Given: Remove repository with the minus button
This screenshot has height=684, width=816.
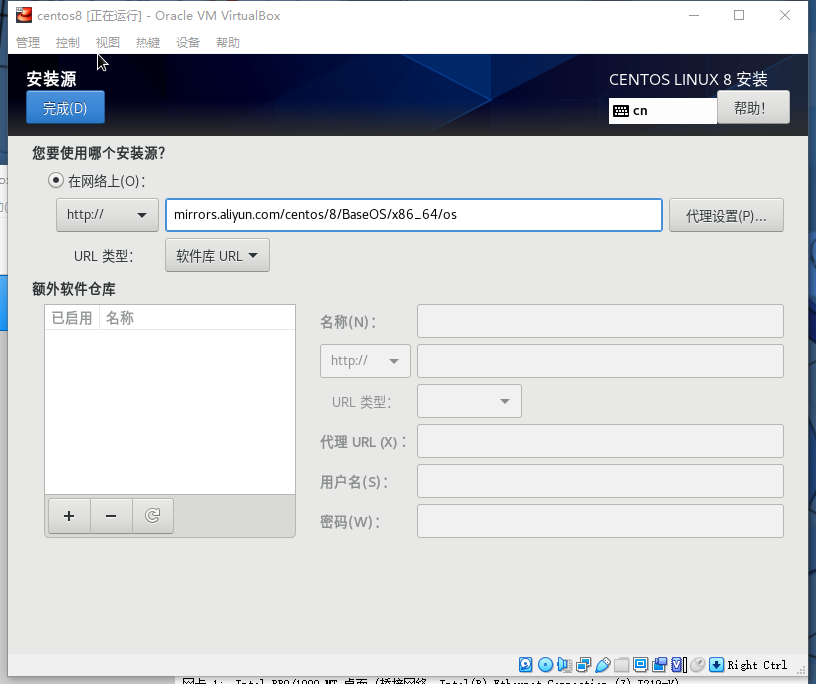Looking at the screenshot, I should [x=111, y=516].
